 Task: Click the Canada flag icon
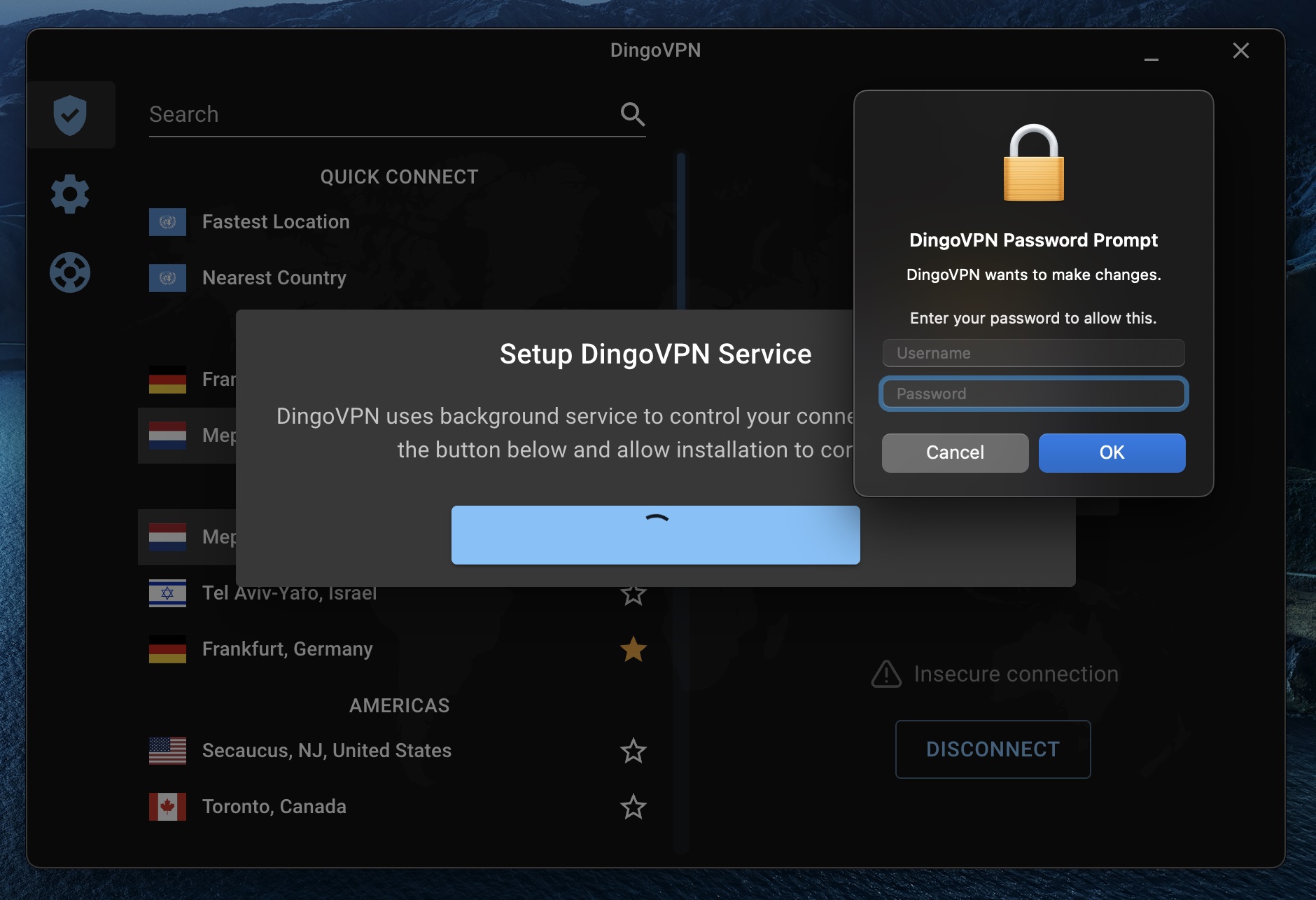tap(167, 806)
